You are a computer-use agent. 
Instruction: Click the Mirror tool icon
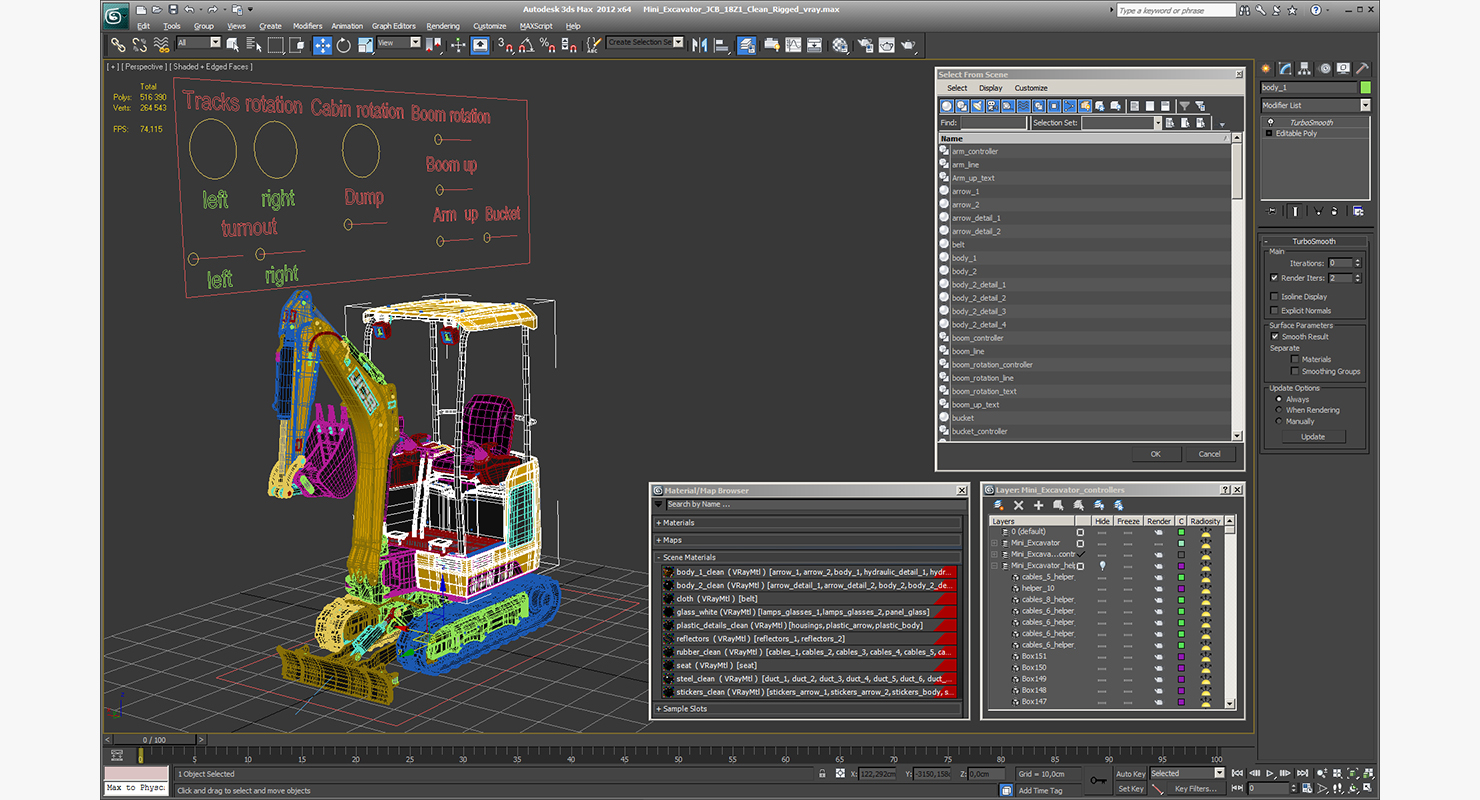(x=699, y=45)
